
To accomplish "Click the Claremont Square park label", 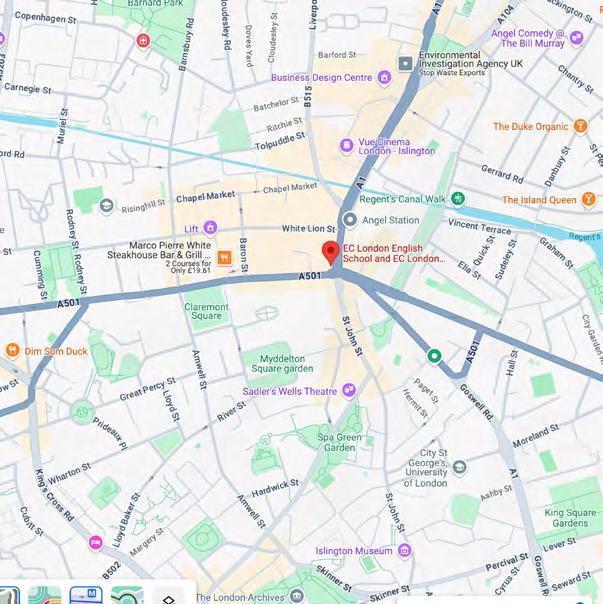I will (207, 311).
